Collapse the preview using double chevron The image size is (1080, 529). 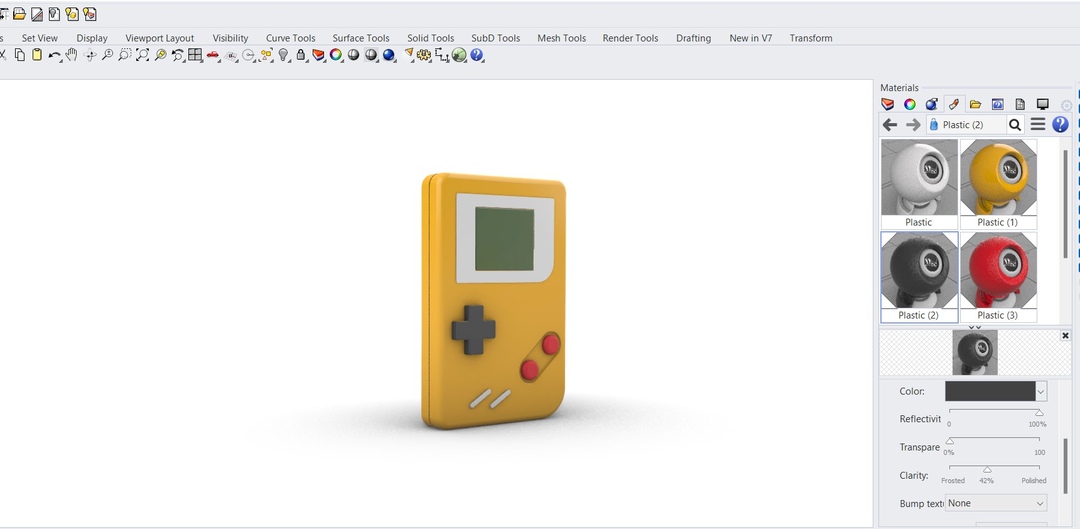tap(975, 327)
